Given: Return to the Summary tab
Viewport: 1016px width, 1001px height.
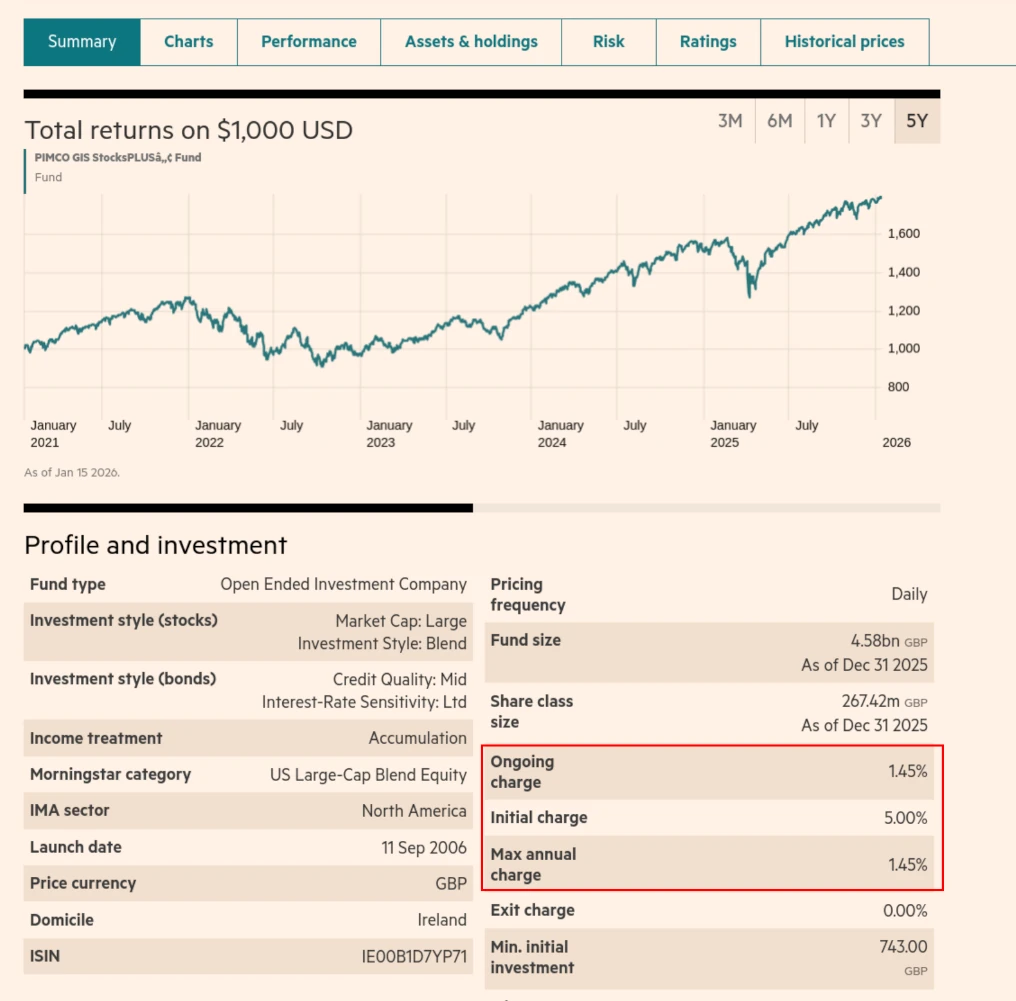Looking at the screenshot, I should [81, 42].
